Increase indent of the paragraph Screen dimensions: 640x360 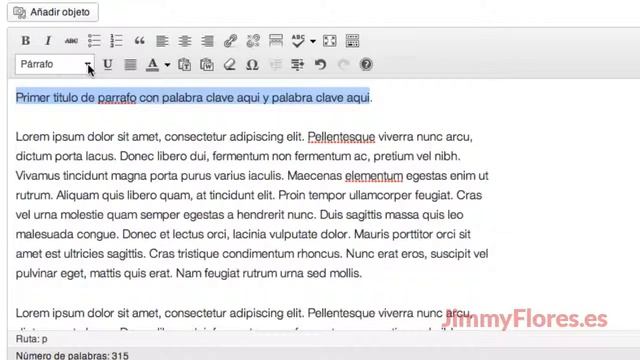coord(298,64)
